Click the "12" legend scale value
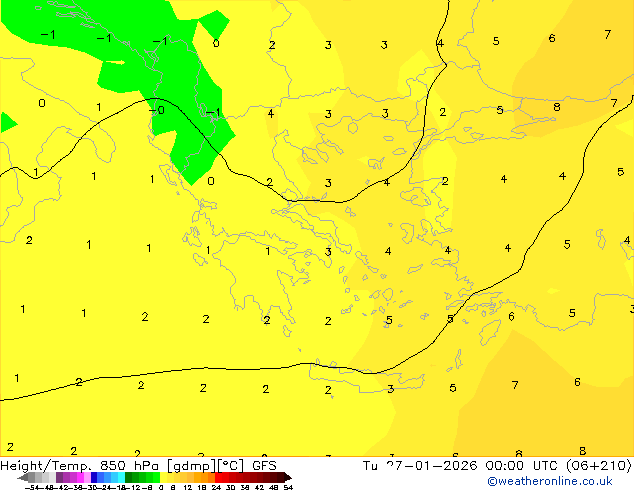 coord(188,487)
